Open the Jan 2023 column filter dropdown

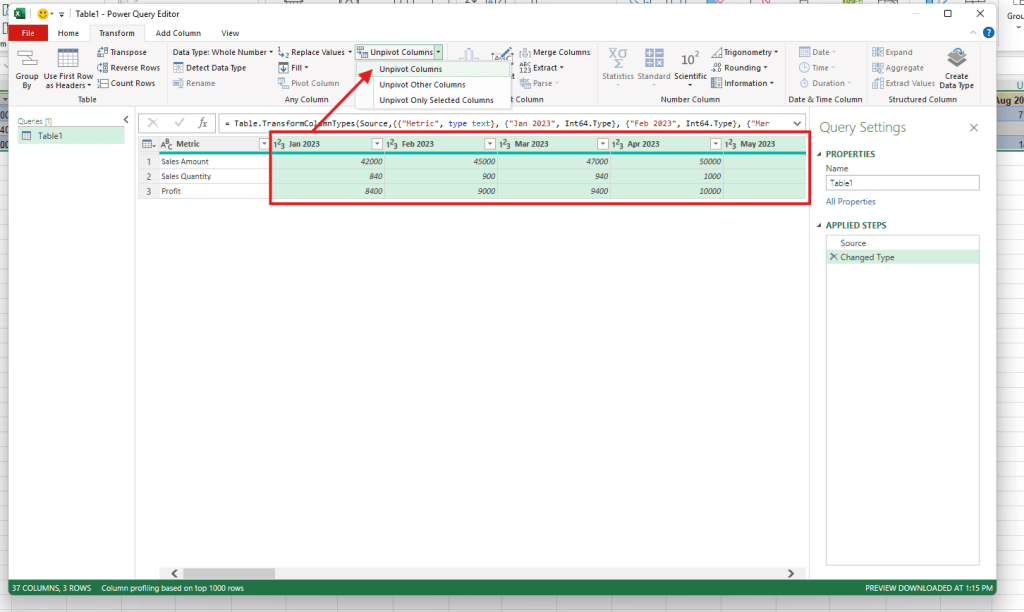378,144
